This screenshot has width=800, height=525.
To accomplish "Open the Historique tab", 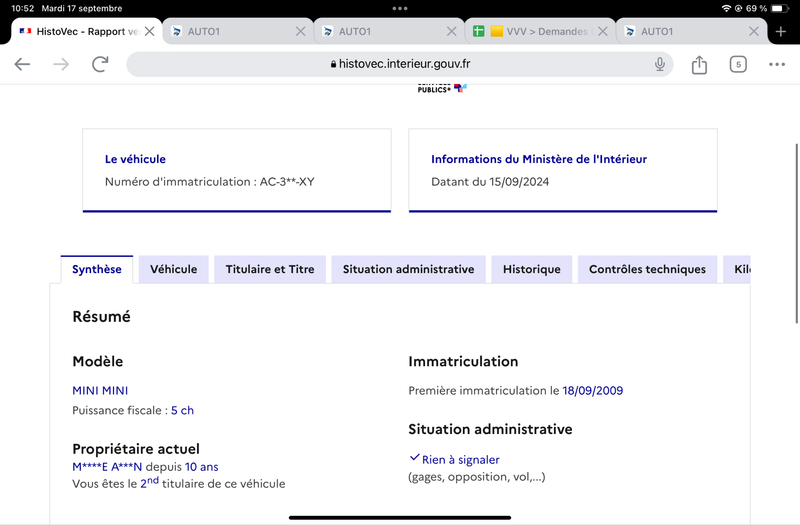I will pyautogui.click(x=532, y=269).
